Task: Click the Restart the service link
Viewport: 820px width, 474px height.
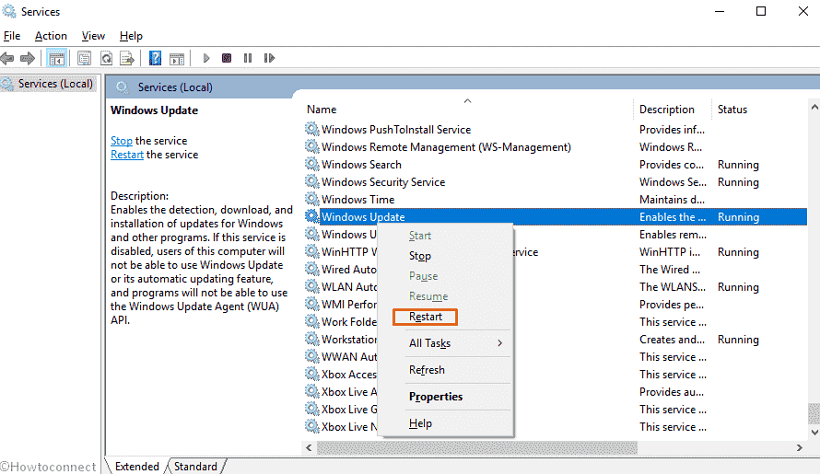Action: (127, 155)
